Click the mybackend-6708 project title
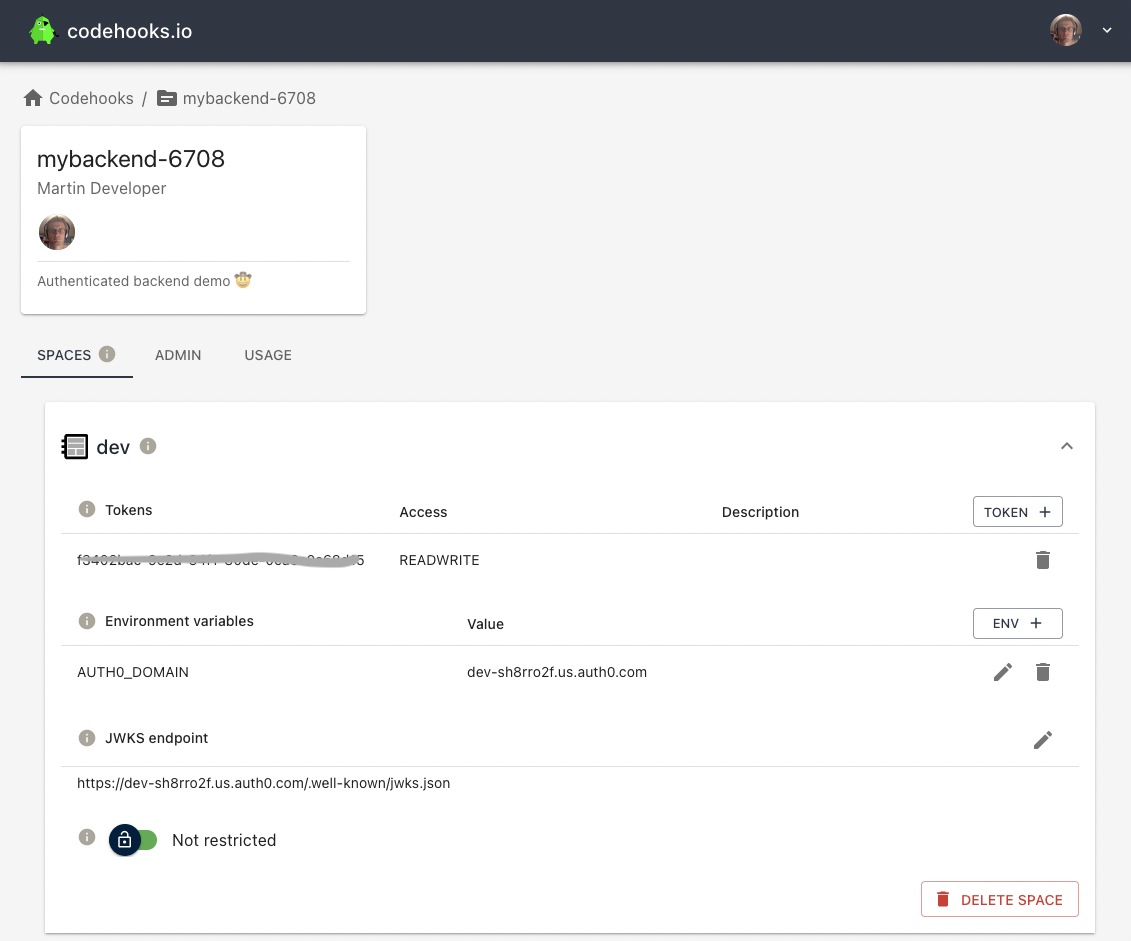This screenshot has height=941, width=1131. (131, 159)
